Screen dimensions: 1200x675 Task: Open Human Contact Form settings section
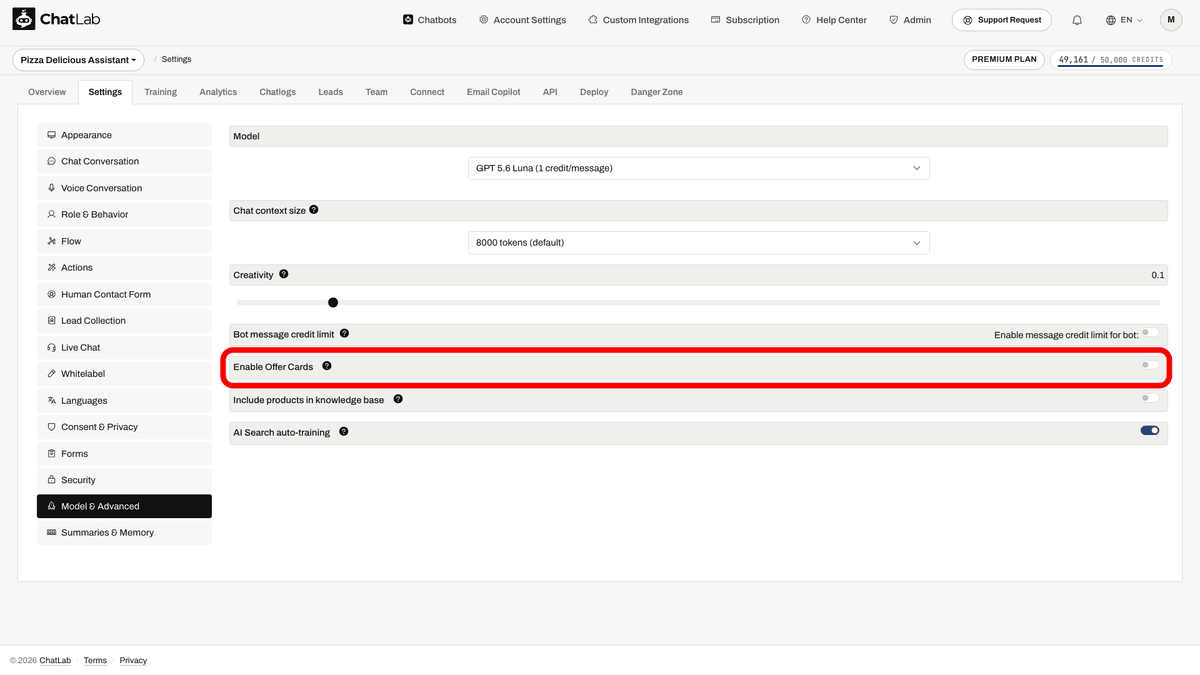pos(124,294)
